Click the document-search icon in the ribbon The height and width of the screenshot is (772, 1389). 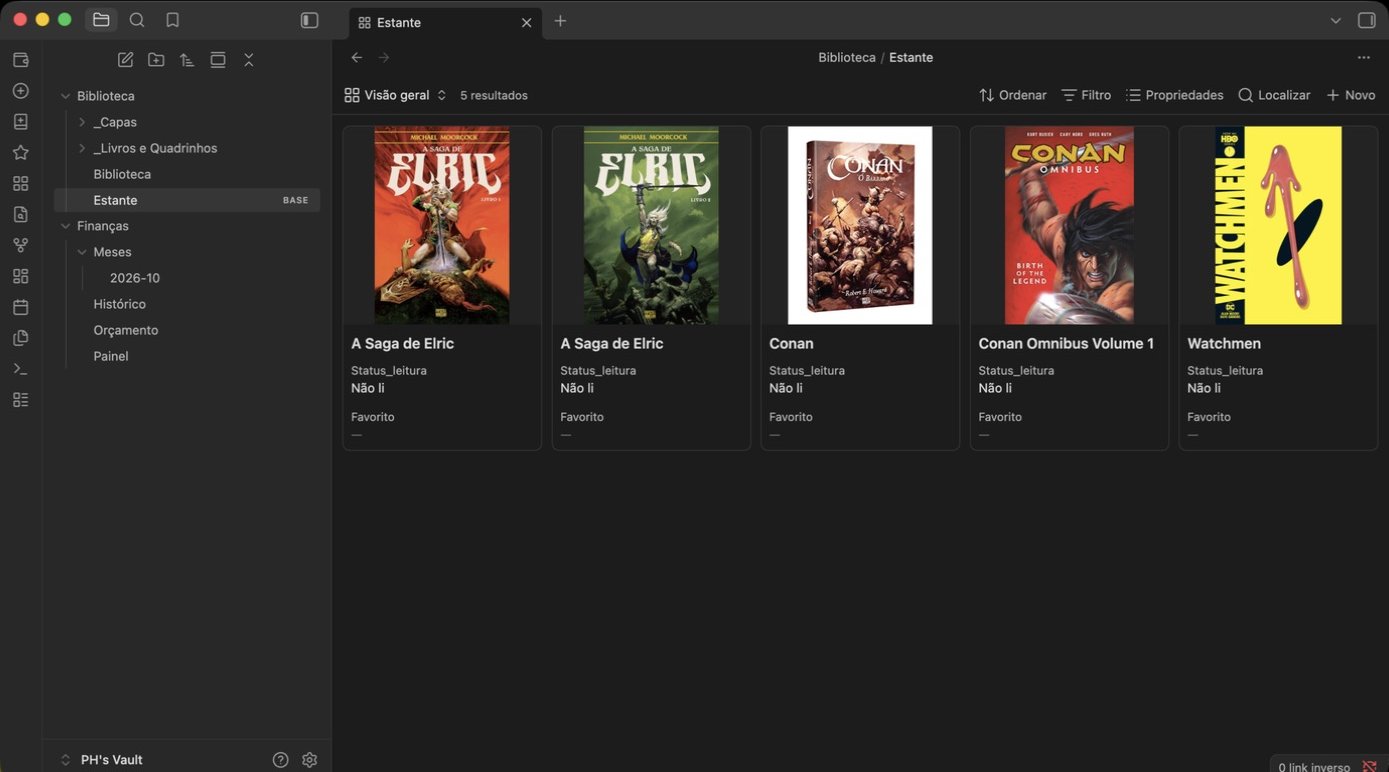pos(21,214)
